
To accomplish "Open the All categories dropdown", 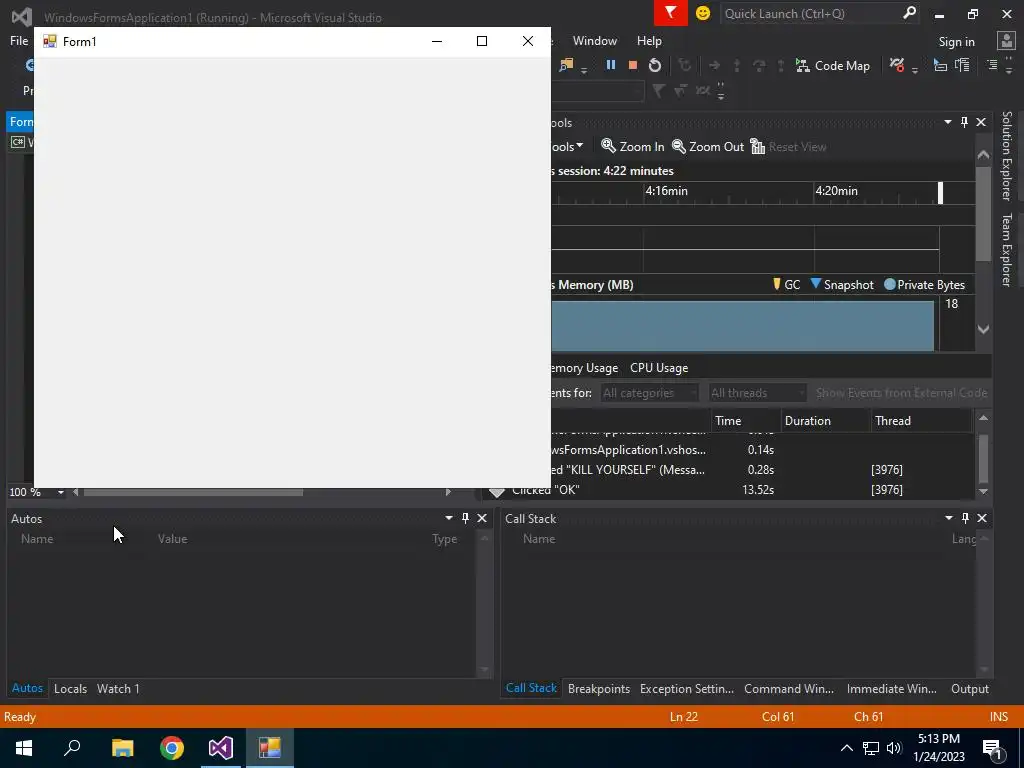I will 649,392.
